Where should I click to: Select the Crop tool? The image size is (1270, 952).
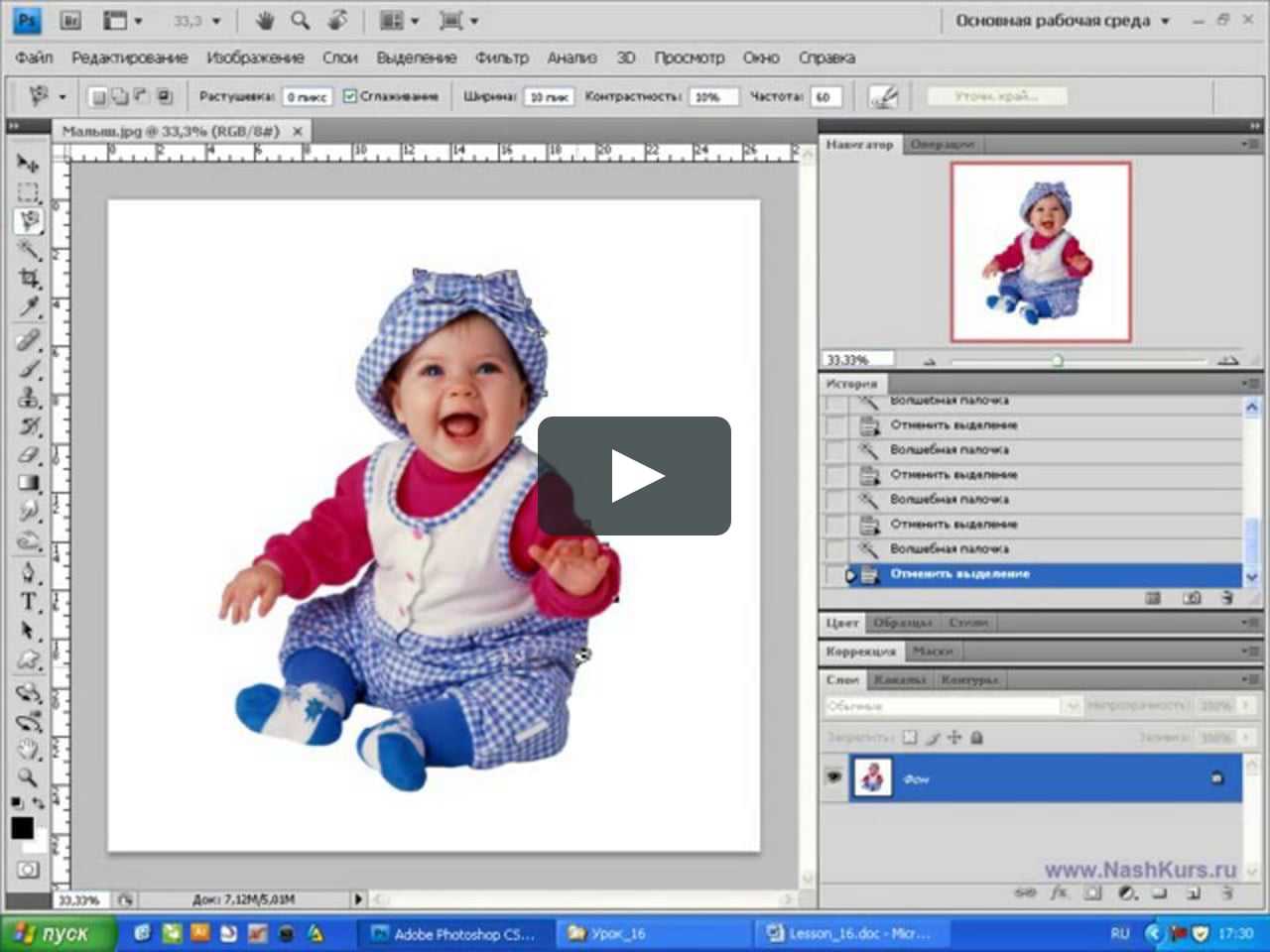coord(28,278)
